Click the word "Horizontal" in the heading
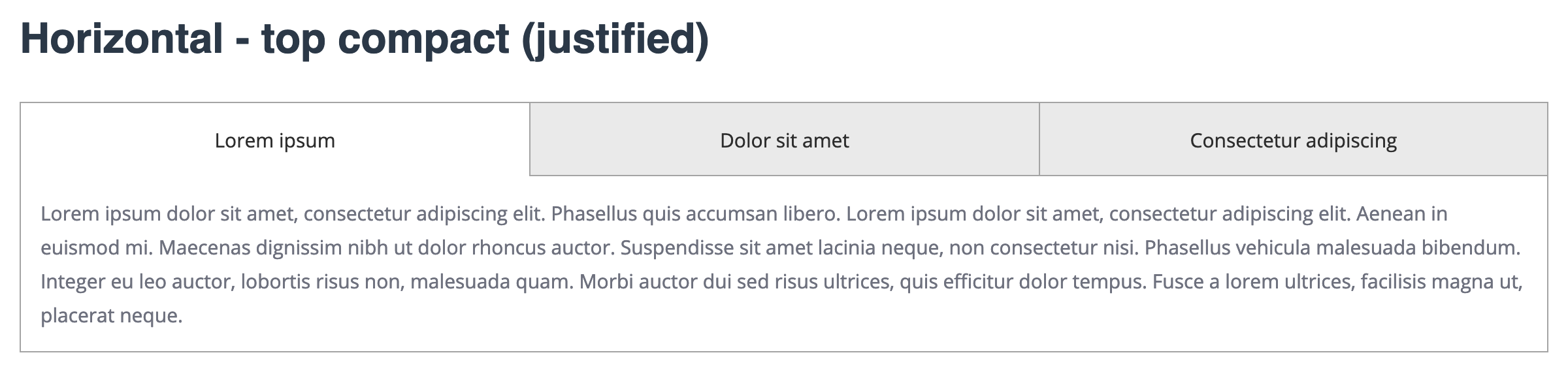 pos(122,38)
